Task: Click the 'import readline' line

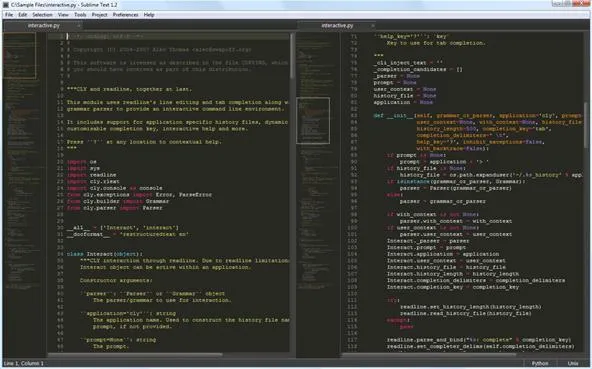Action: (x=92, y=175)
